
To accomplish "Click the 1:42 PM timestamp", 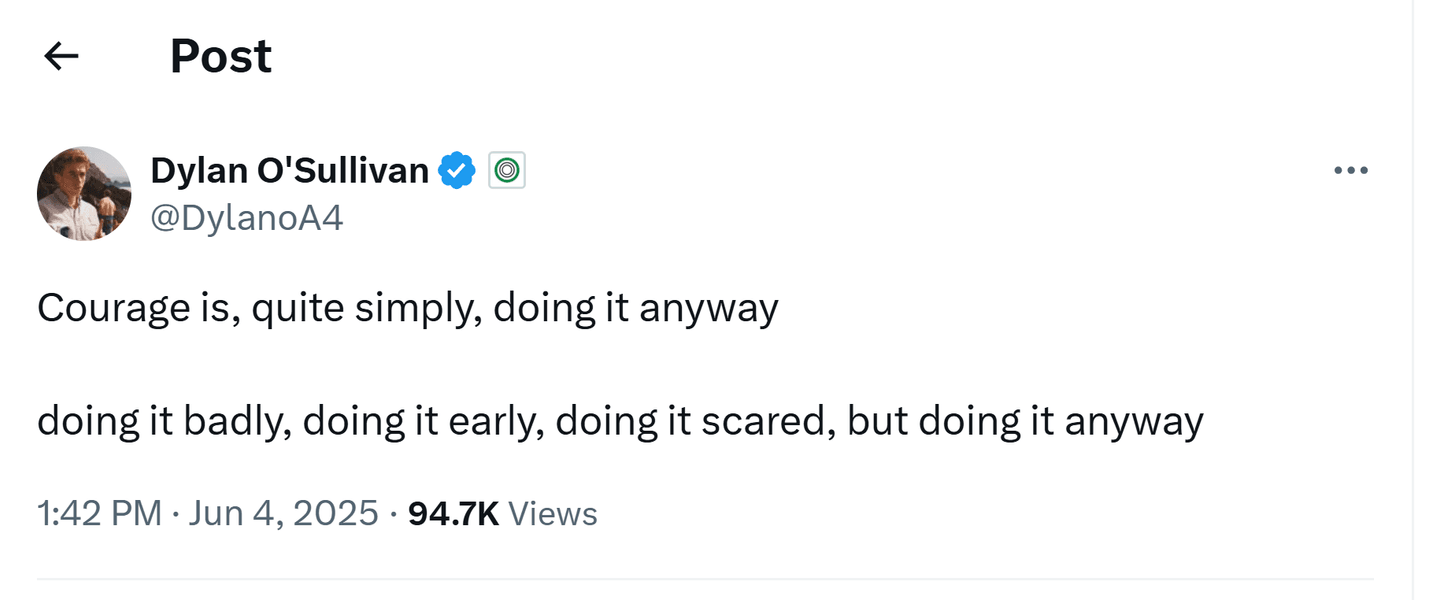I will (99, 514).
